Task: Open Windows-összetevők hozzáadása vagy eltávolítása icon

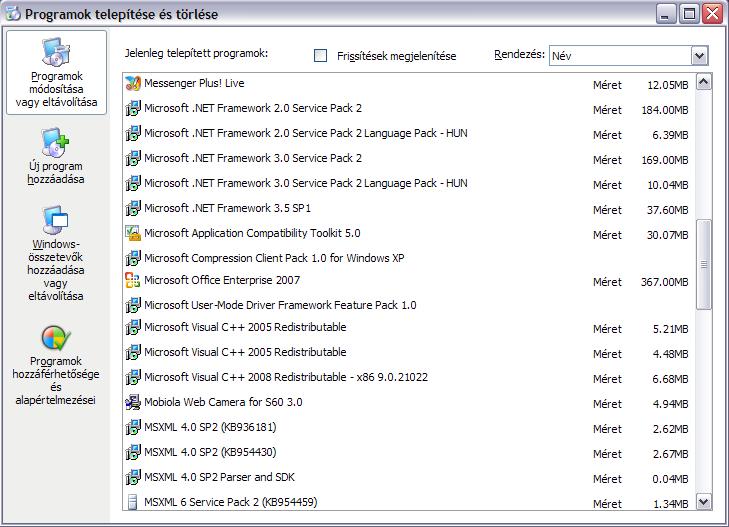Action: tap(55, 220)
